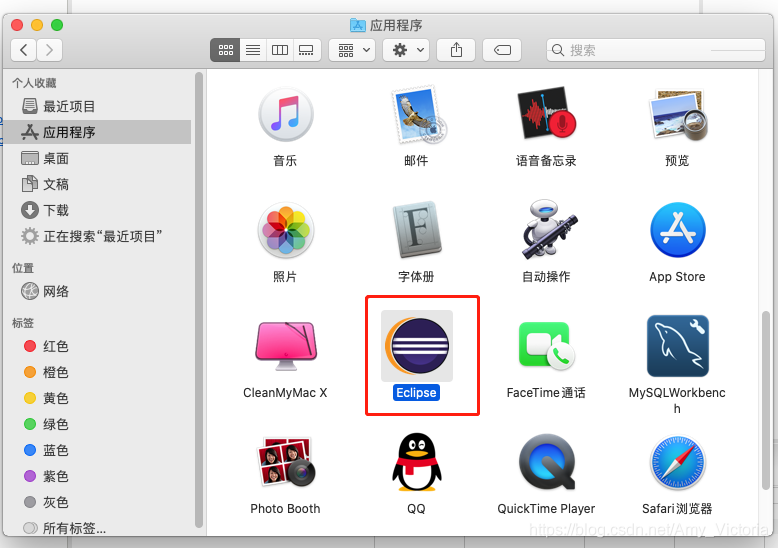Open 最近项目 in the sidebar

[x=97, y=106]
